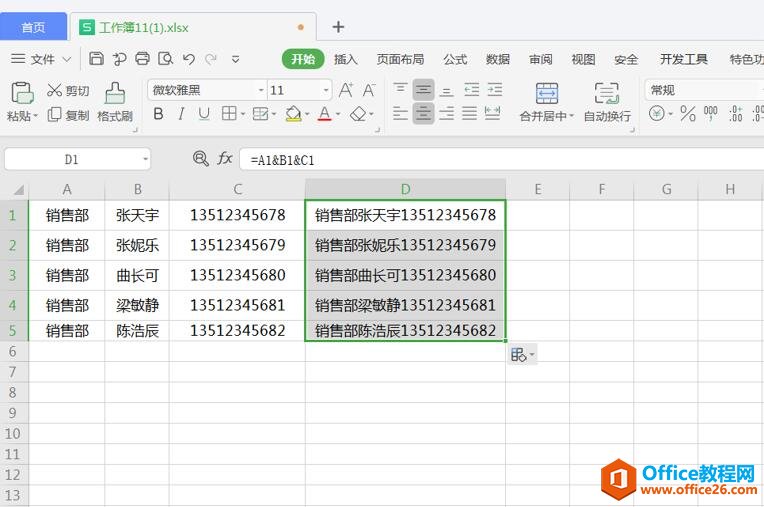
Task: Click the table style draw icon
Action: click(x=260, y=114)
